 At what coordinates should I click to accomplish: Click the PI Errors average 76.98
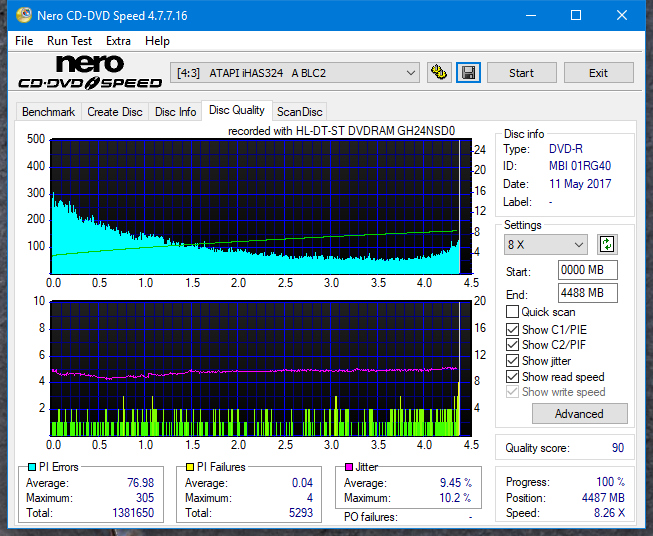(x=140, y=483)
